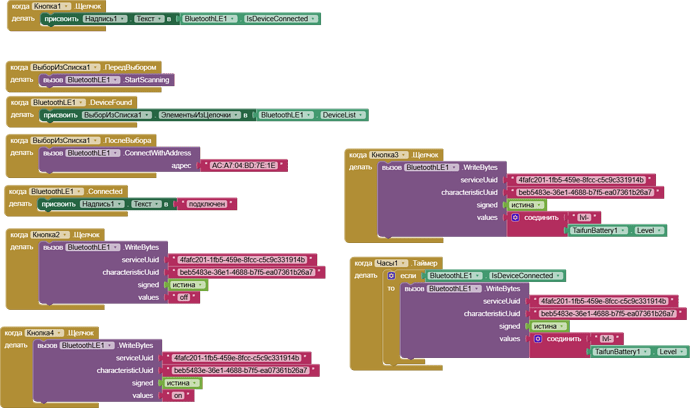Open ЭлементыИзЦепочки property dropdown
690x408 pixels.
199,115
